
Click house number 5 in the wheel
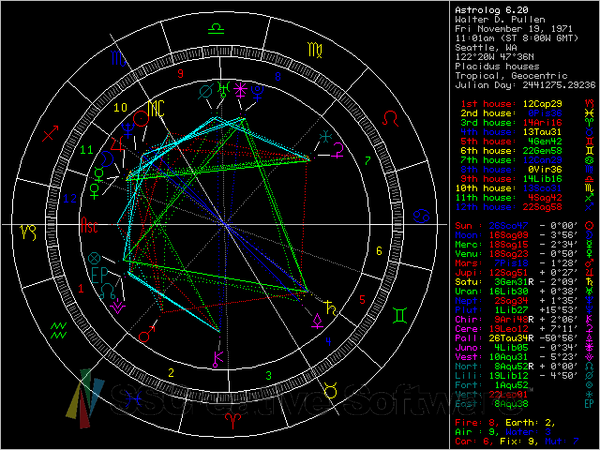[362, 300]
